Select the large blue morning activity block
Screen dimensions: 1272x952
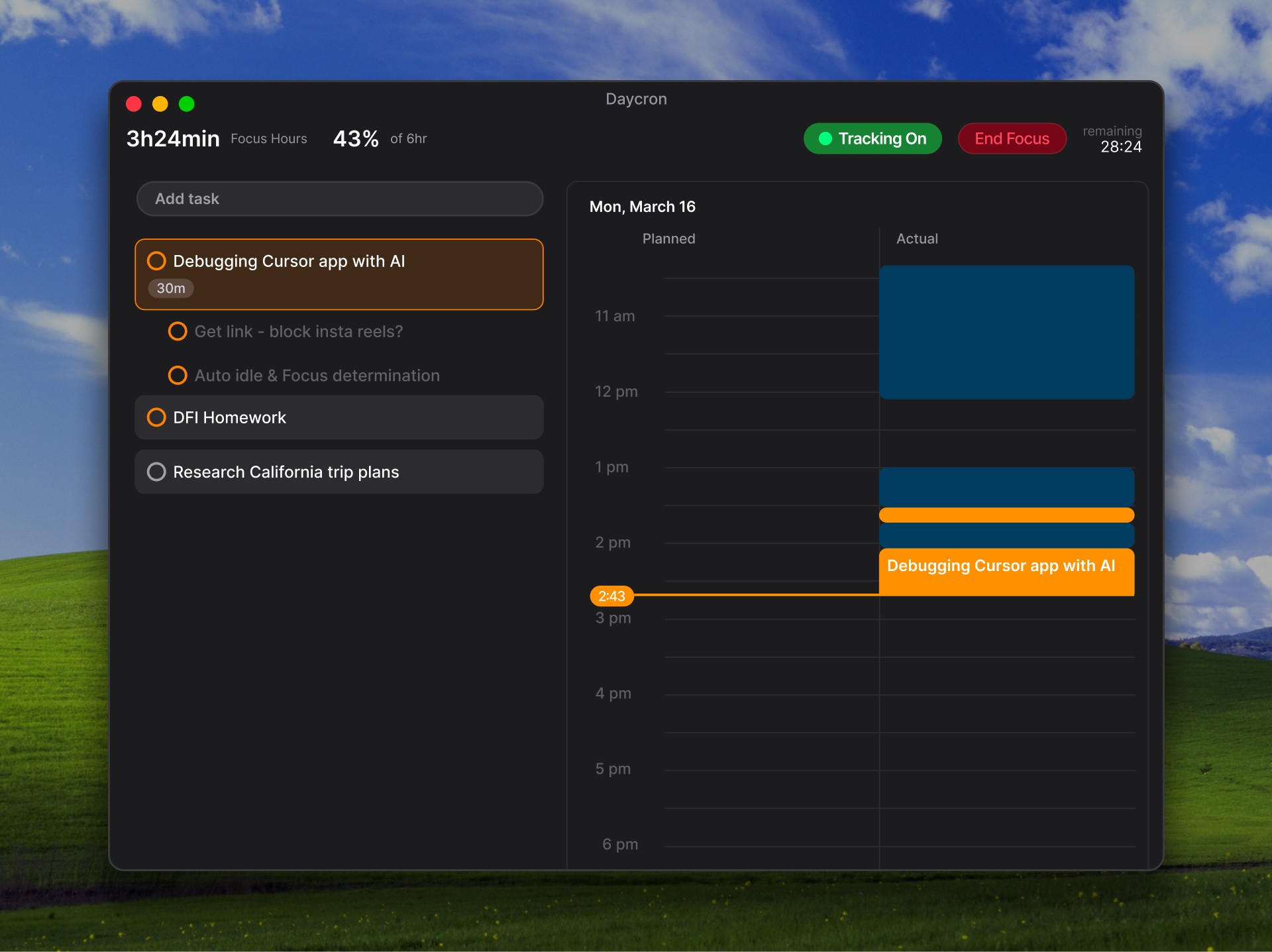1006,333
